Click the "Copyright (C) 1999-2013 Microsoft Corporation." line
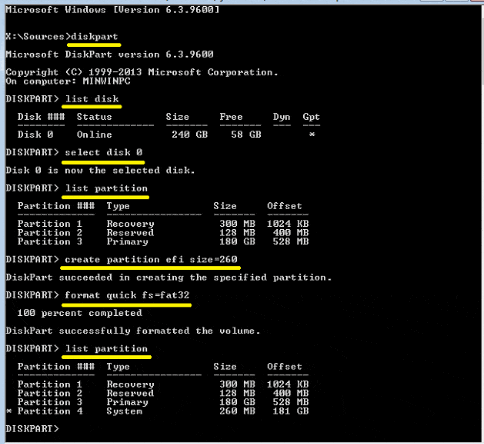Viewport: 484px width, 444px height. tap(142, 72)
